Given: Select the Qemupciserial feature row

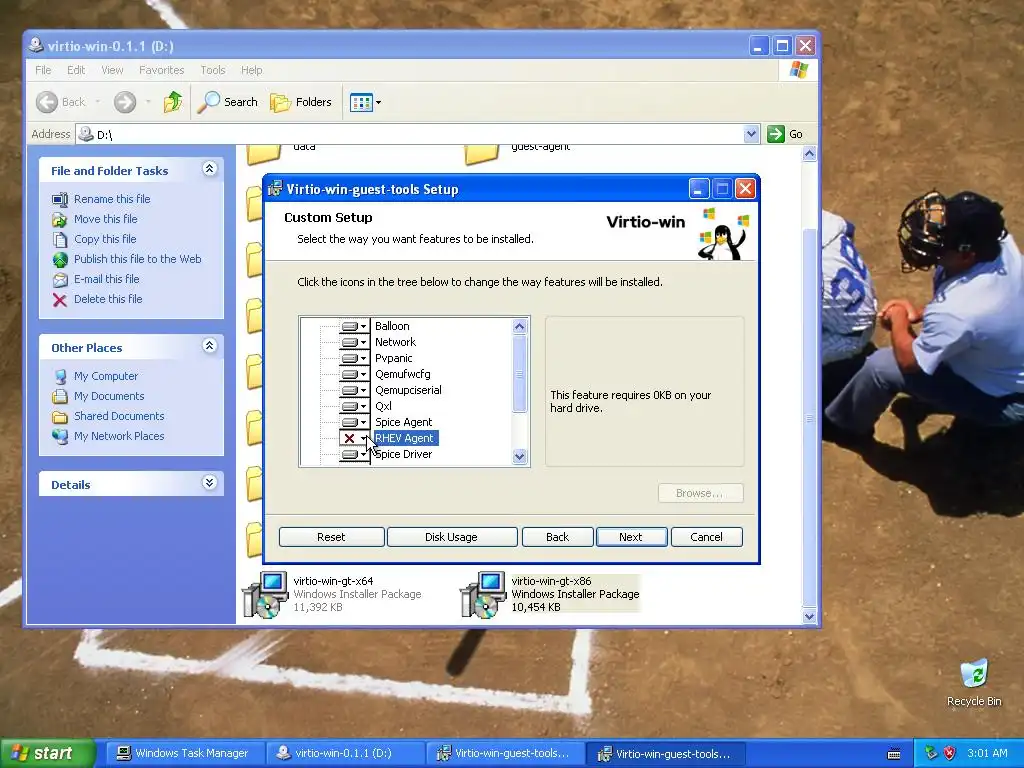Looking at the screenshot, I should coord(408,390).
